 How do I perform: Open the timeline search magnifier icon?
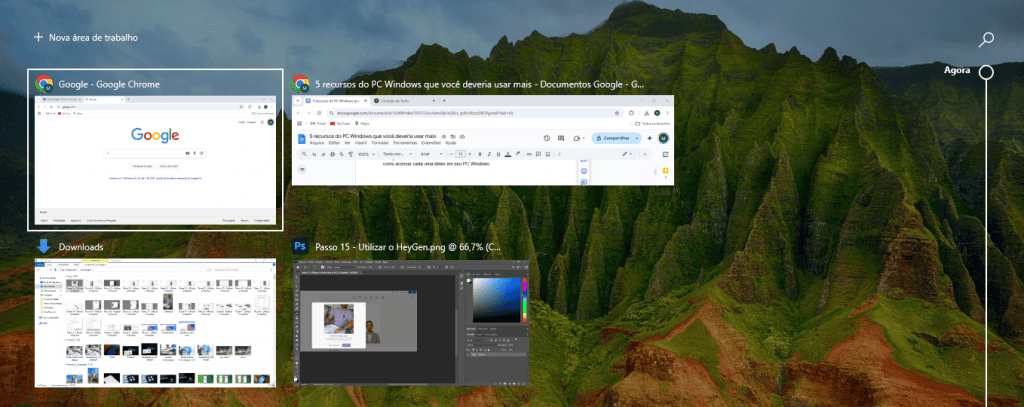(x=986, y=39)
